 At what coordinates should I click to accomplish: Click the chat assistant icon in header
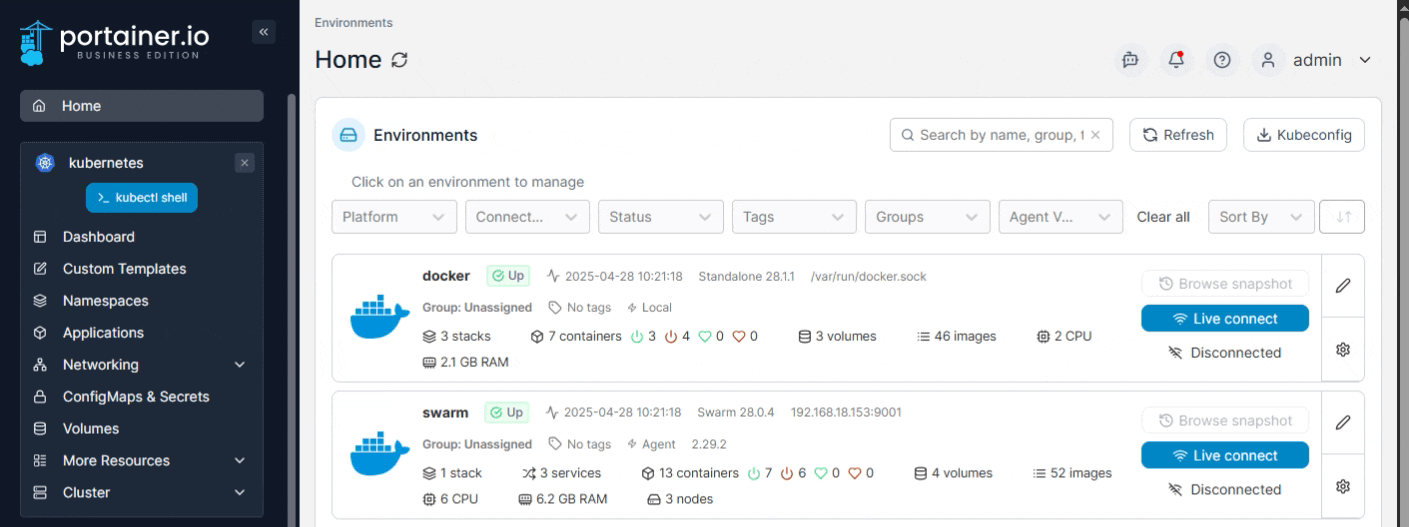(1130, 60)
